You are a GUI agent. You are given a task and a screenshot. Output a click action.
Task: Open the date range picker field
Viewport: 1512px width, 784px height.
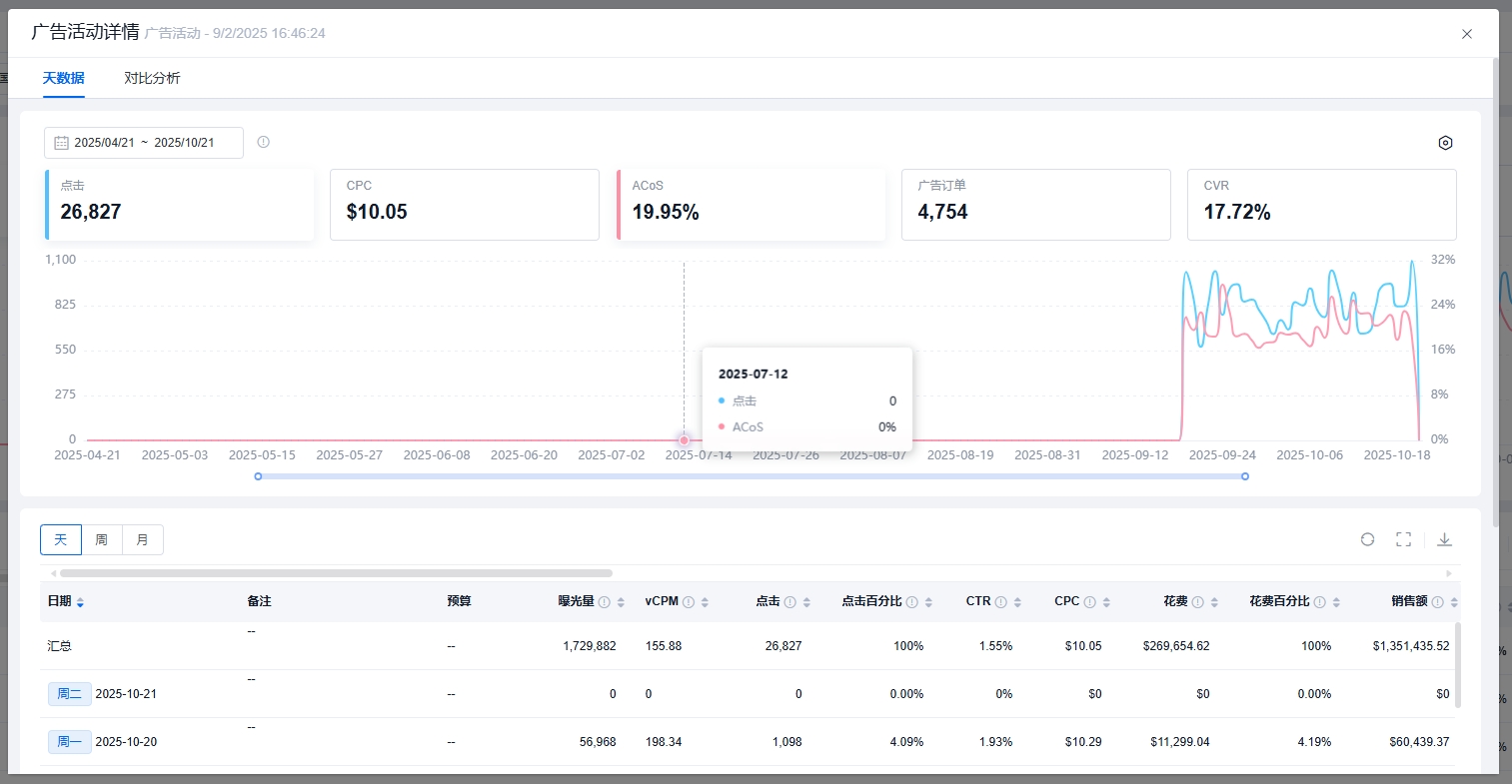point(144,143)
